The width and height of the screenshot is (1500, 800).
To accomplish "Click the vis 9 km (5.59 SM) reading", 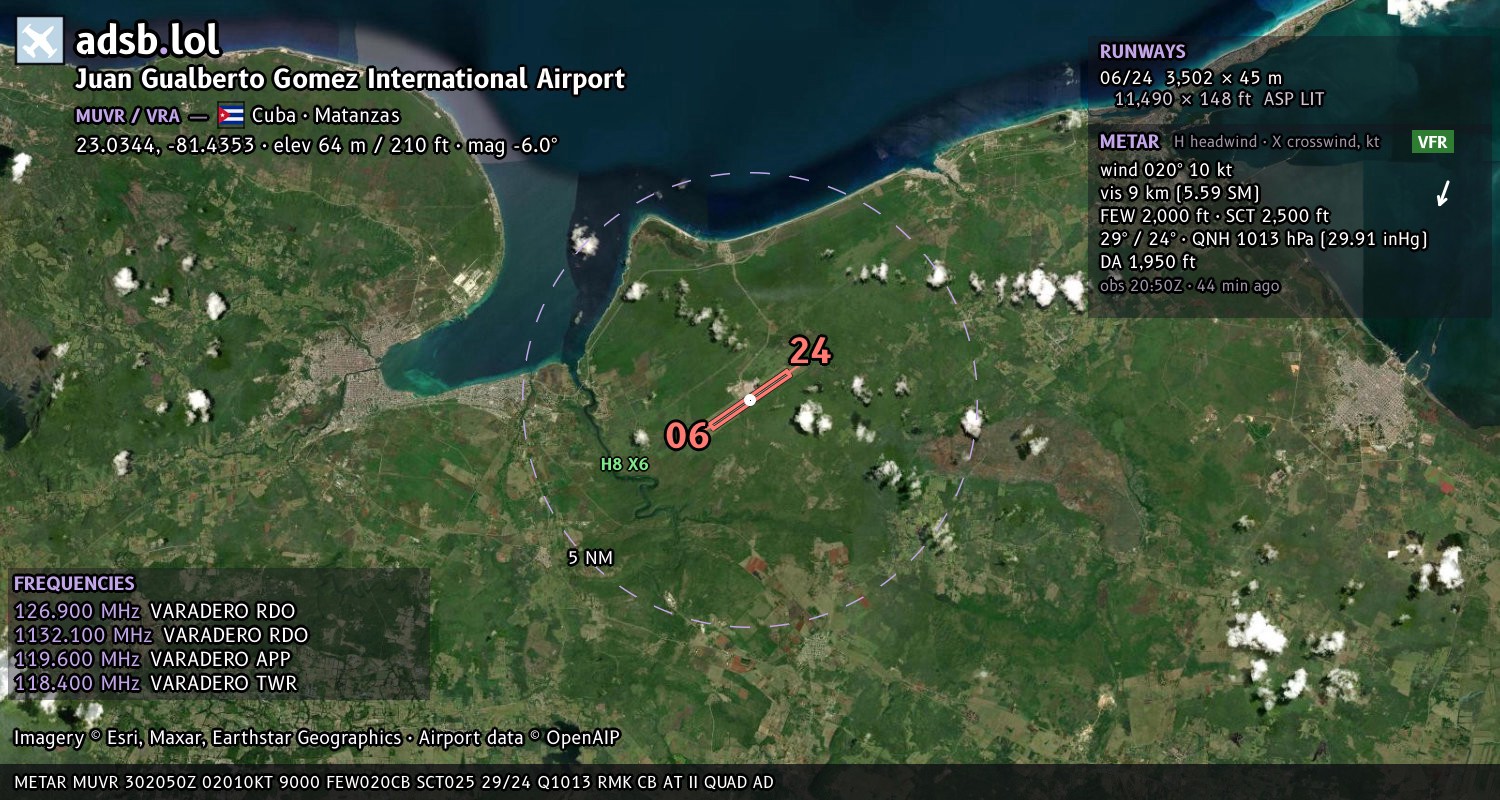I will click(1179, 193).
